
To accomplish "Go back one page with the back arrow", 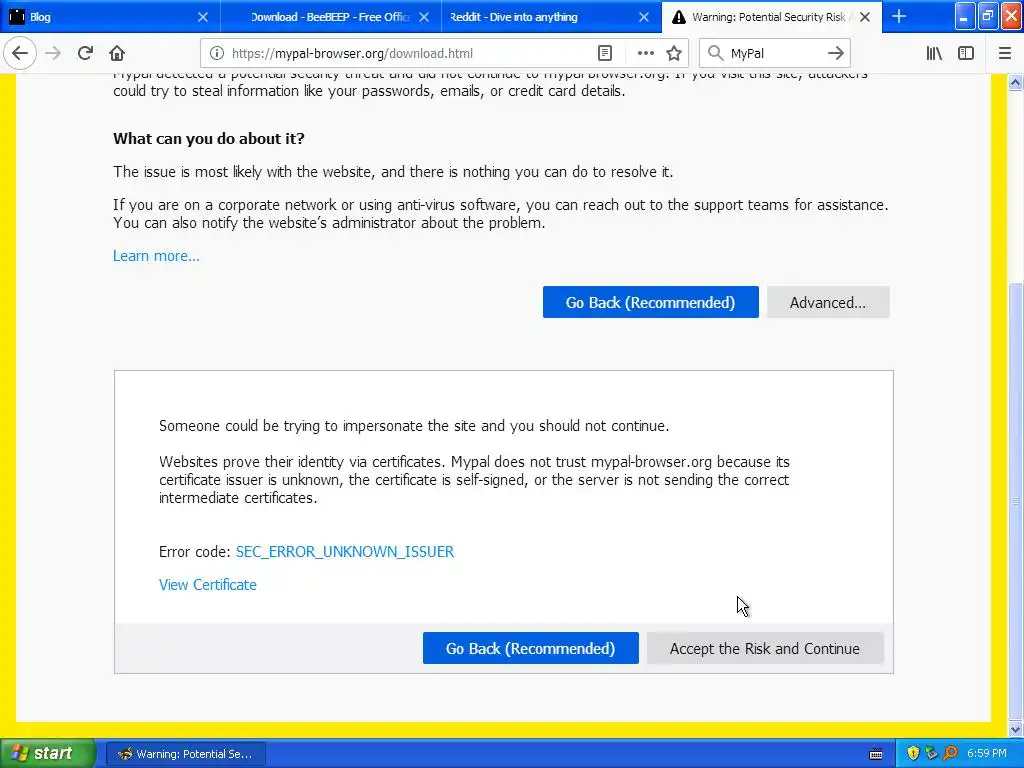I will pos(20,53).
